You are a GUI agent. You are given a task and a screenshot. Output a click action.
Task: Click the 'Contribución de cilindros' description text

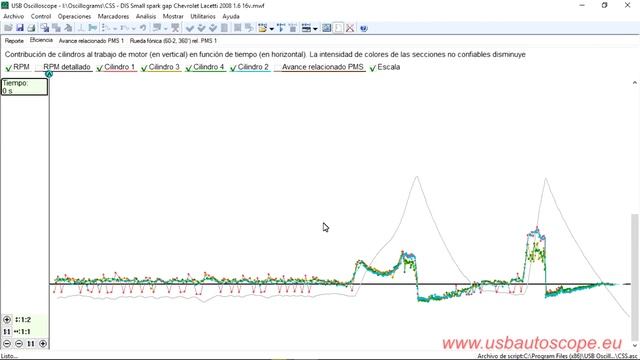(x=265, y=55)
